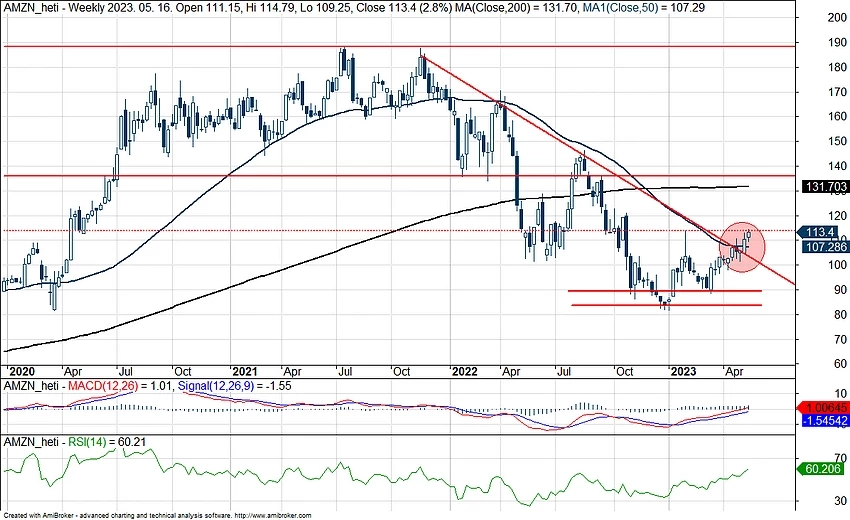Viewport: 850px width, 520px height.
Task: Click the red highlighted breakout circle on chart
Action: tap(742, 247)
